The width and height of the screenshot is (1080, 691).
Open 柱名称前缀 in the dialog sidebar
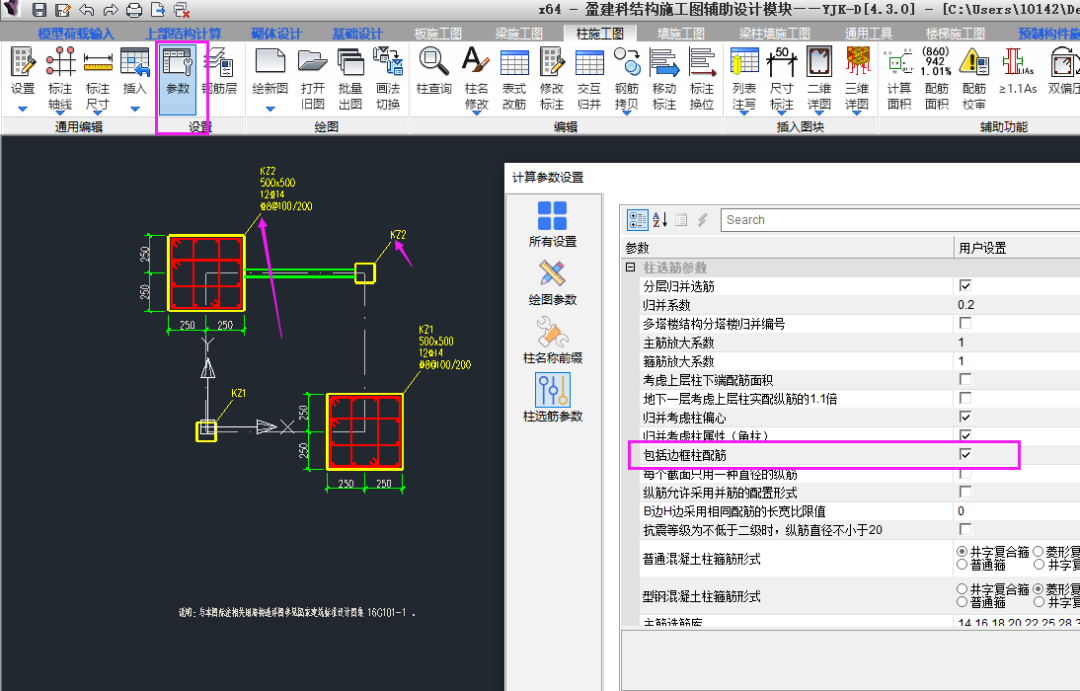[552, 340]
